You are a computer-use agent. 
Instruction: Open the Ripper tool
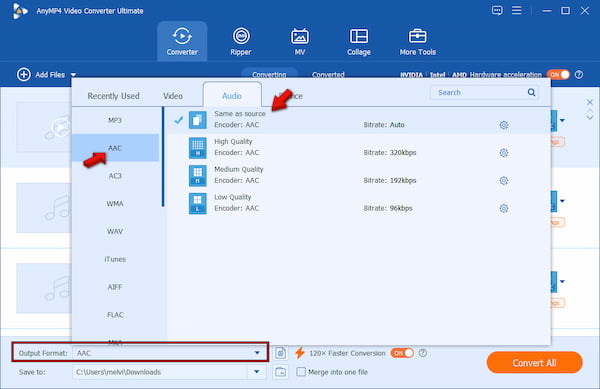[x=241, y=41]
